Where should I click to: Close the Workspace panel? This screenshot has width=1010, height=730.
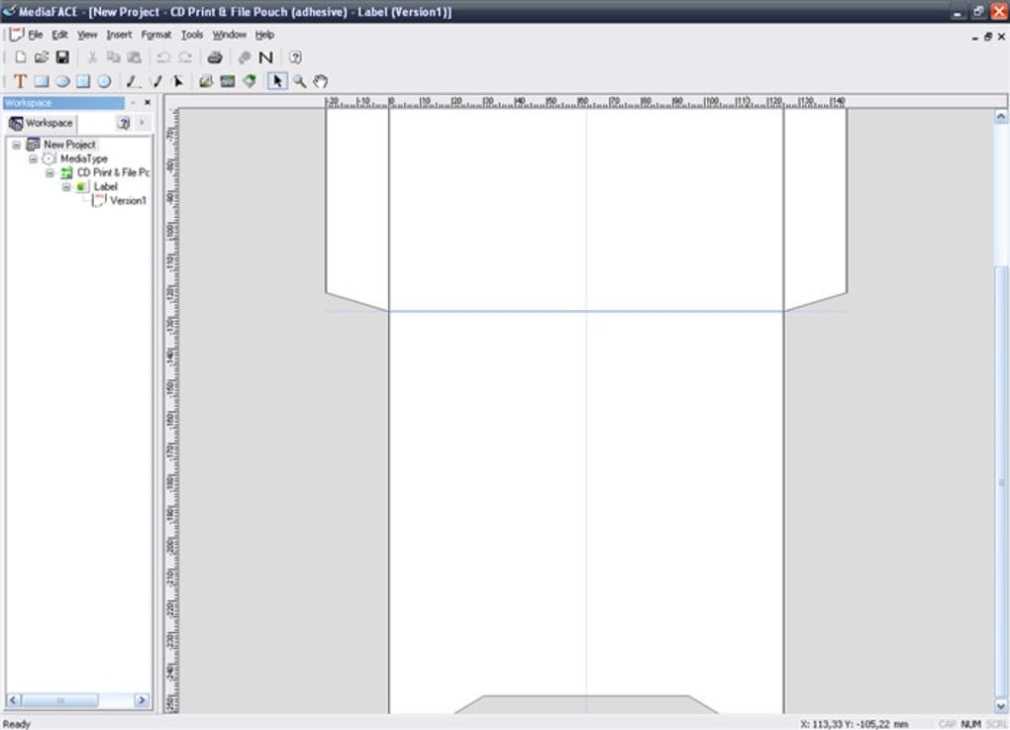tap(148, 103)
